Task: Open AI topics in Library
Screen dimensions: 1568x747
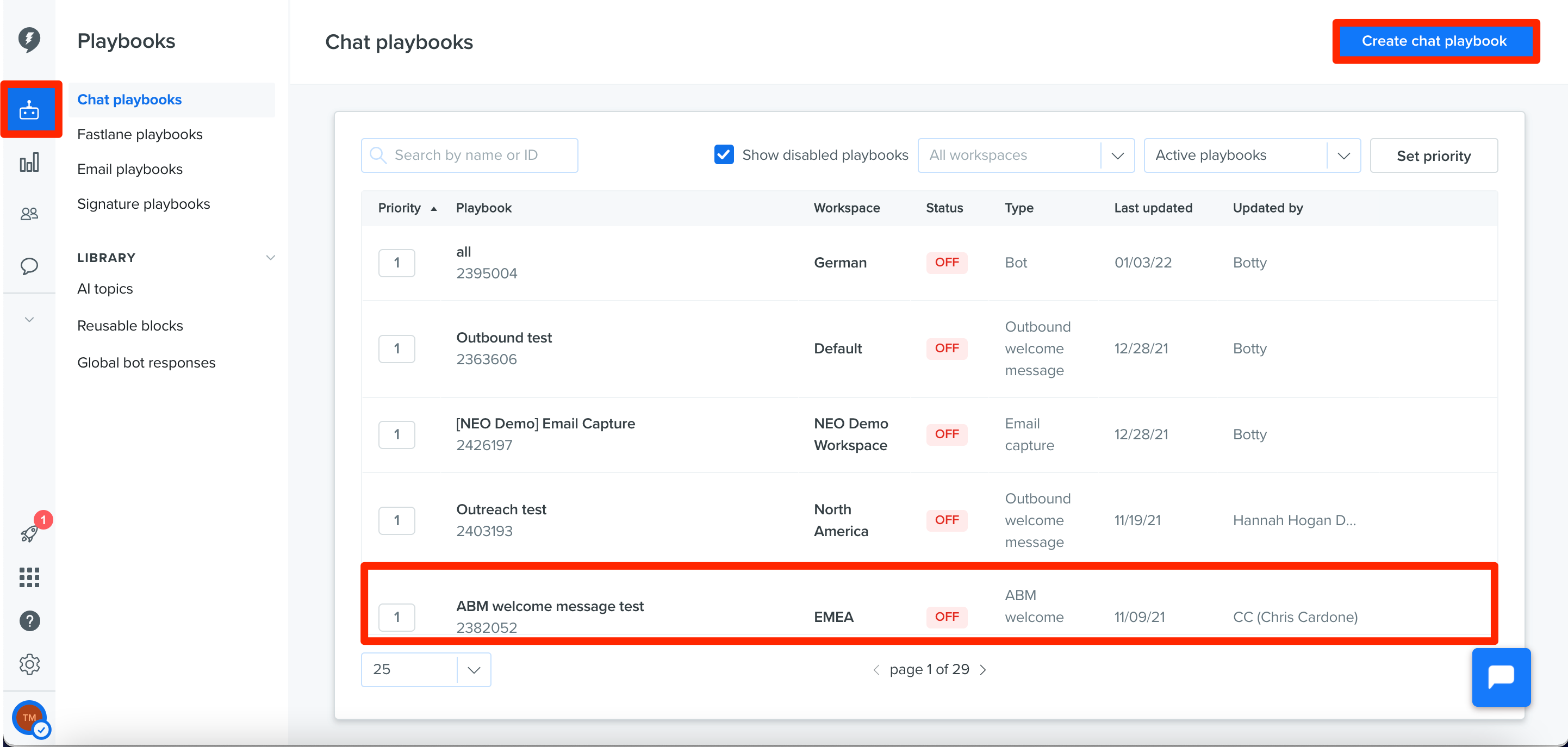Action: [105, 289]
